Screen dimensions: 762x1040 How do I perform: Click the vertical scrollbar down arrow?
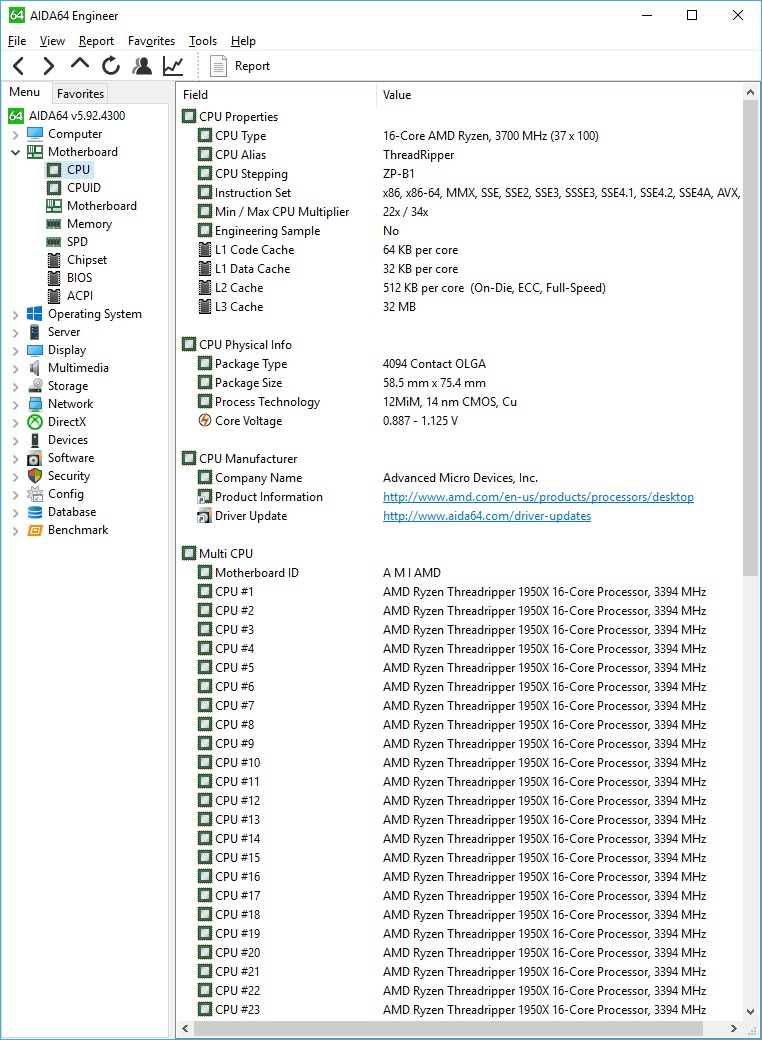(x=750, y=1012)
